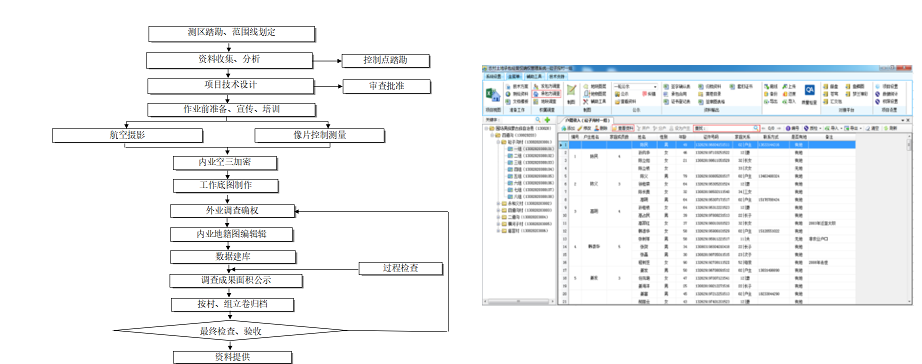Click the red-outlined view data button on grid toolbar
Image resolution: width=922 pixels, height=364 pixels.
click(623, 128)
